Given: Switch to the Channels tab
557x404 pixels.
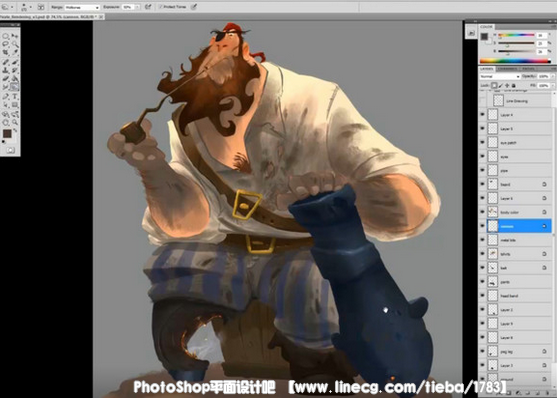Looking at the screenshot, I should click(x=507, y=69).
